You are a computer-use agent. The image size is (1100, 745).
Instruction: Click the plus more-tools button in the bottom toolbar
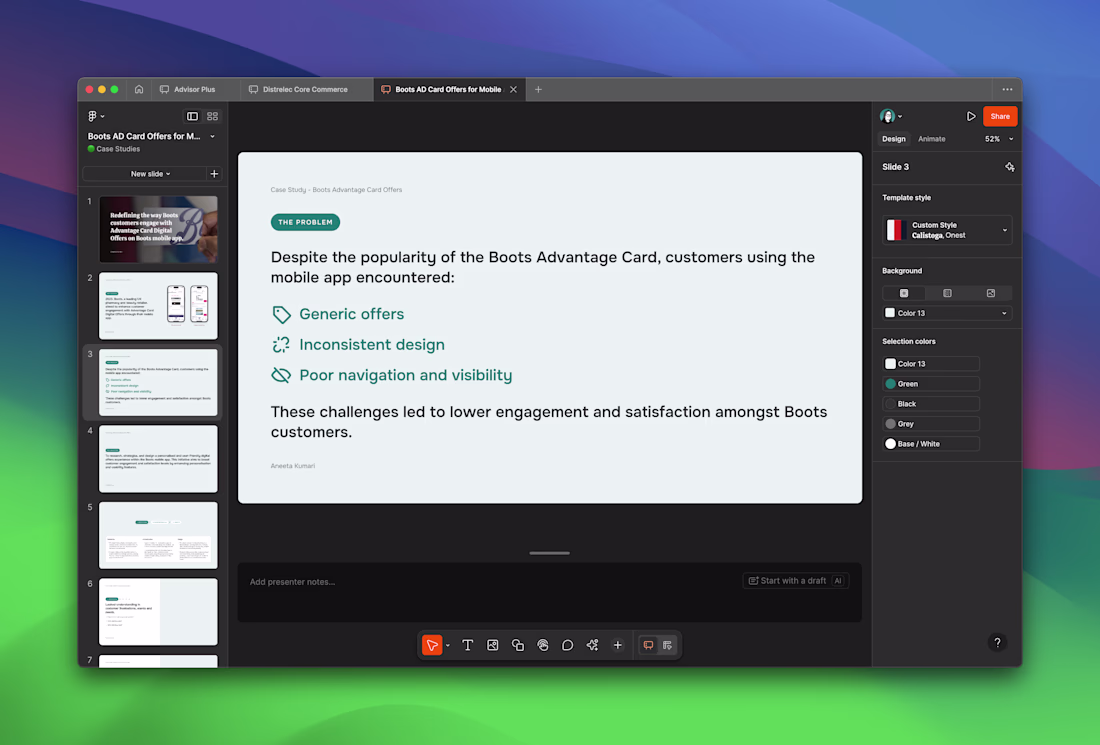617,645
